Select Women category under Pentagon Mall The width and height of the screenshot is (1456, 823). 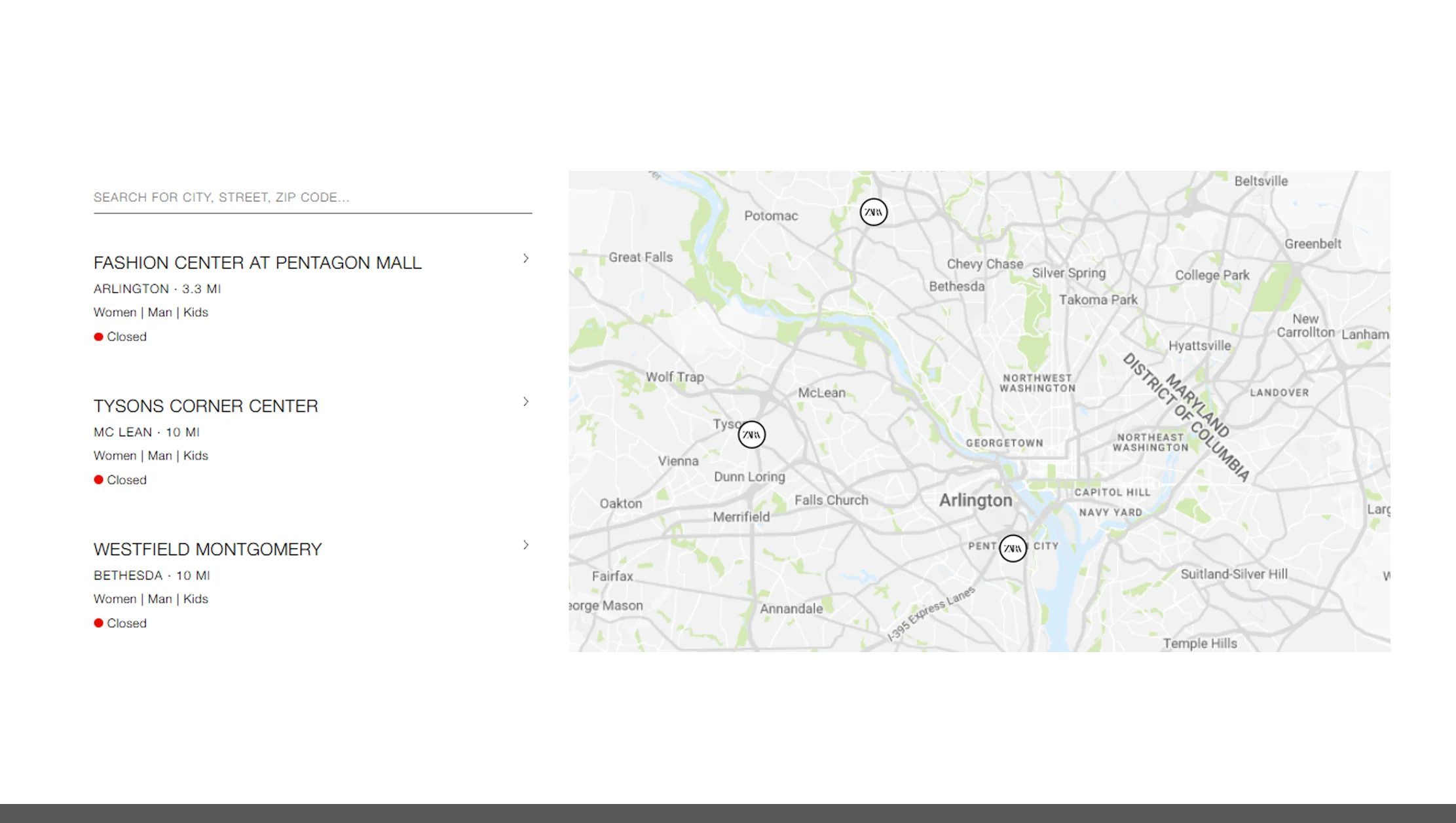click(115, 312)
